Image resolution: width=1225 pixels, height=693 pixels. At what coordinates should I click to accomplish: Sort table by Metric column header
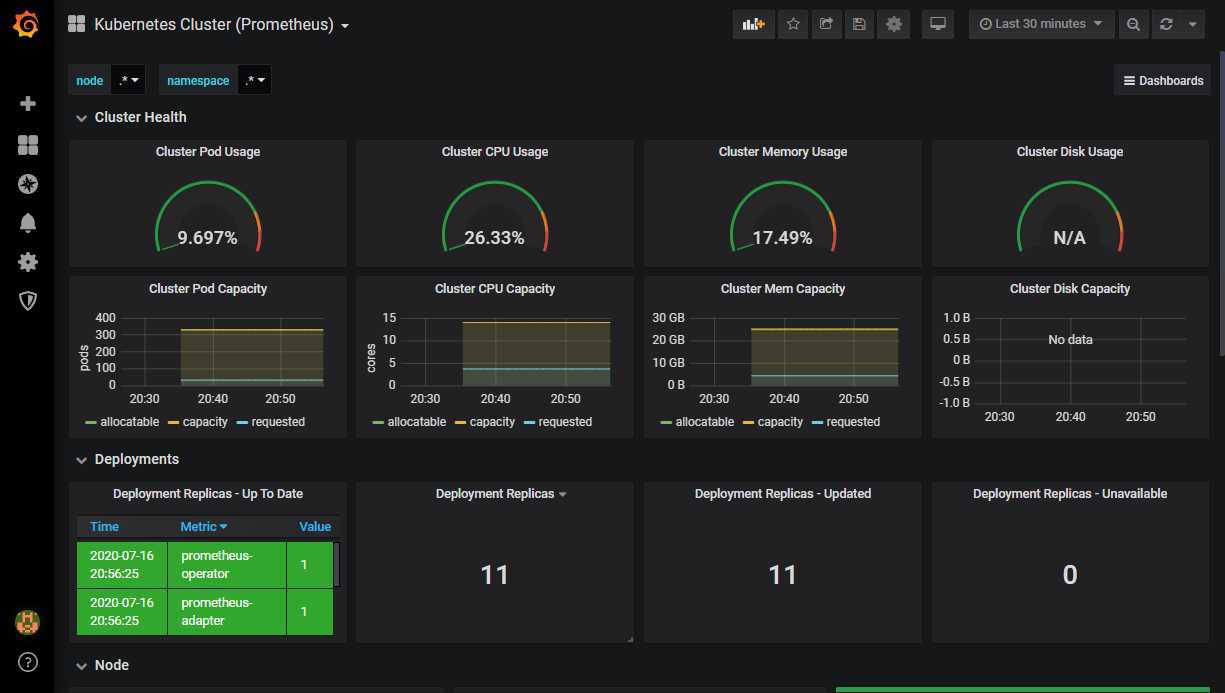203,526
